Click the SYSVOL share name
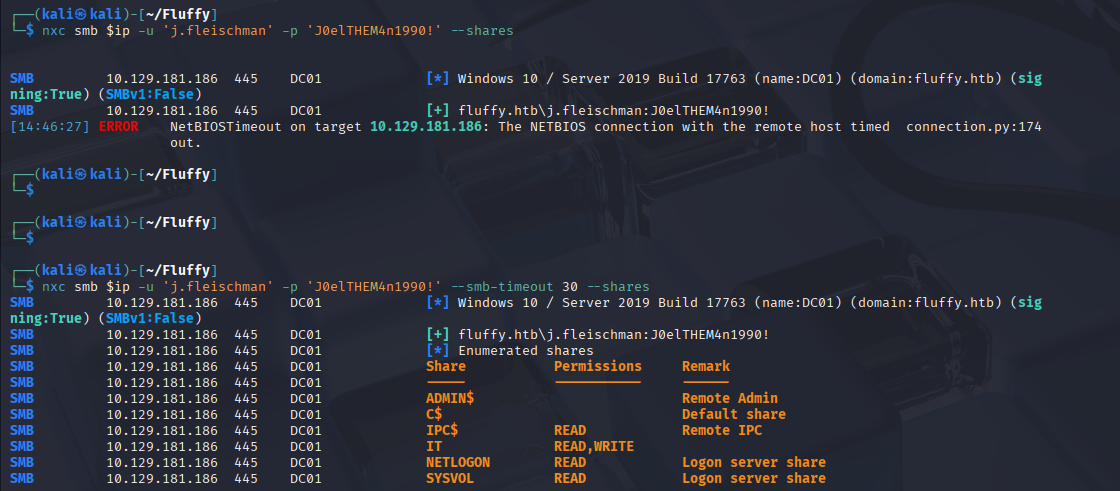The image size is (1120, 491). tap(450, 478)
